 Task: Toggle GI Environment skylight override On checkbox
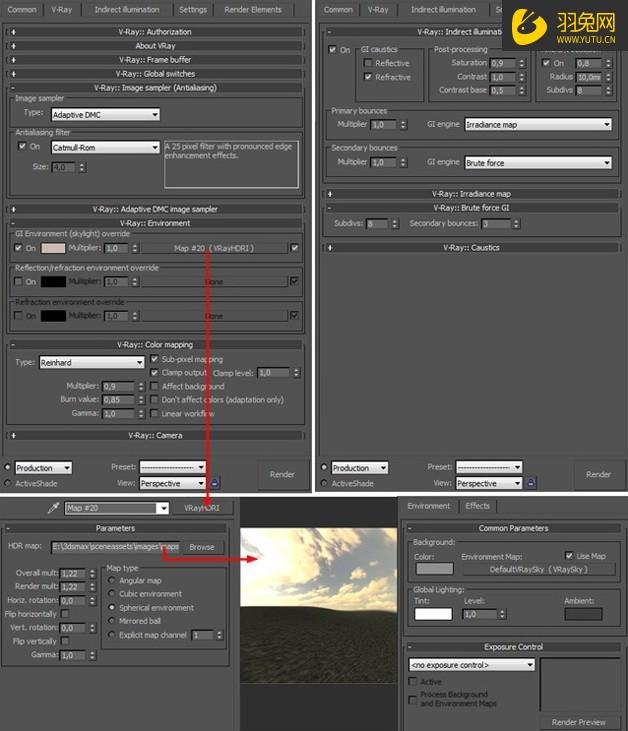click(18, 248)
